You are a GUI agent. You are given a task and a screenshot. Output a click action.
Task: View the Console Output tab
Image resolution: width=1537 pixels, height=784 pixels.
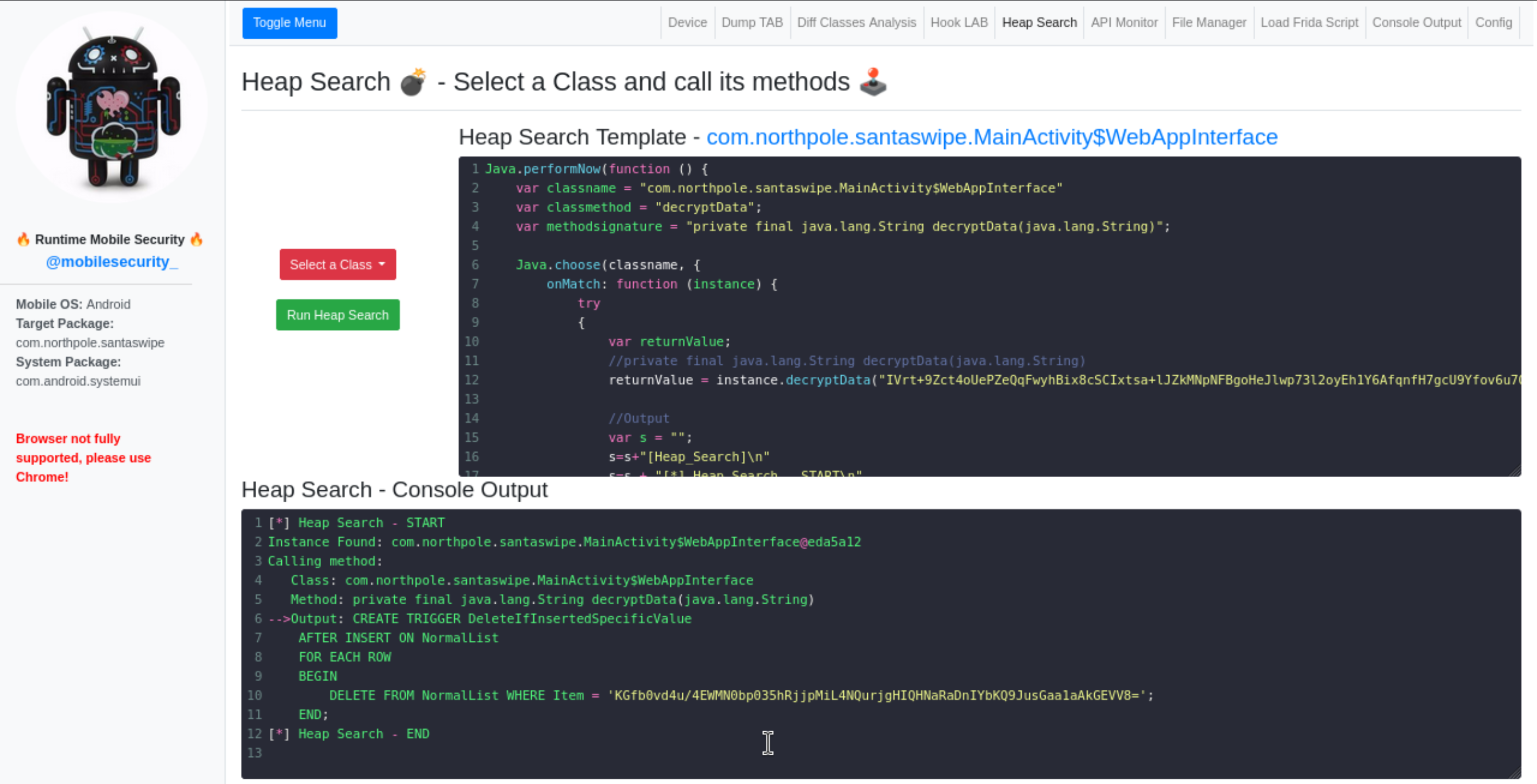pyautogui.click(x=1416, y=22)
